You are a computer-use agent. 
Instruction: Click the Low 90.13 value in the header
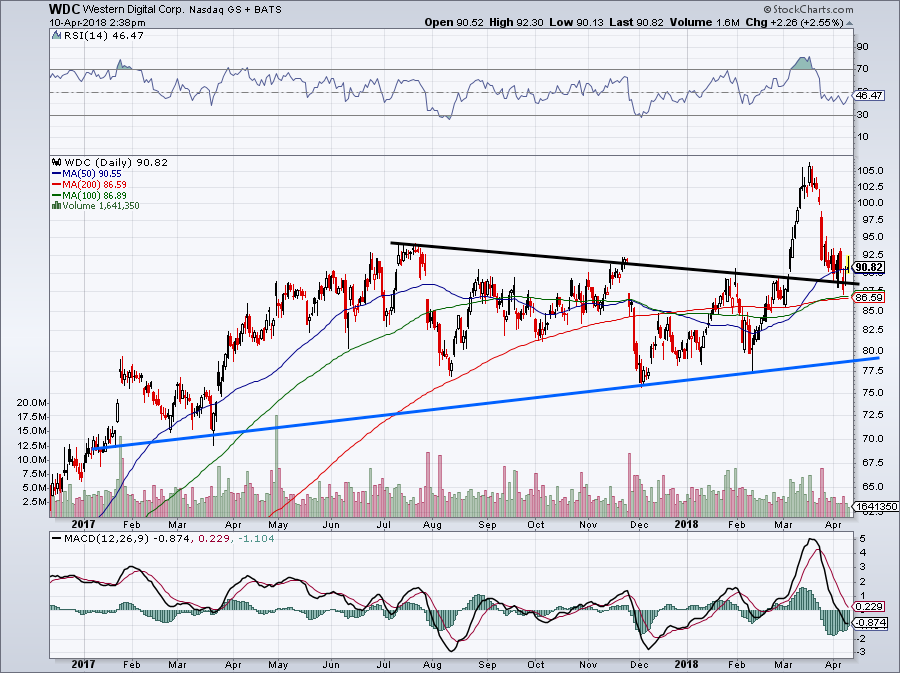click(x=577, y=22)
